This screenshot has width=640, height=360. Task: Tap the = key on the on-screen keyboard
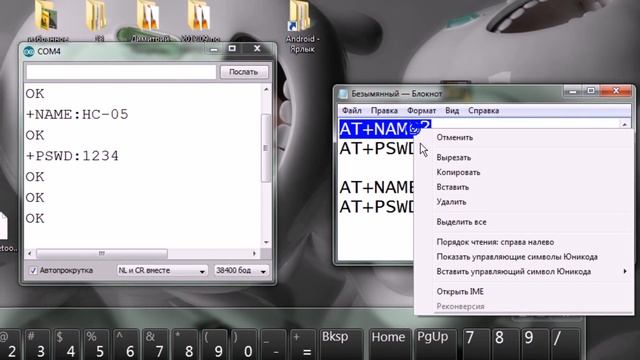point(303,344)
